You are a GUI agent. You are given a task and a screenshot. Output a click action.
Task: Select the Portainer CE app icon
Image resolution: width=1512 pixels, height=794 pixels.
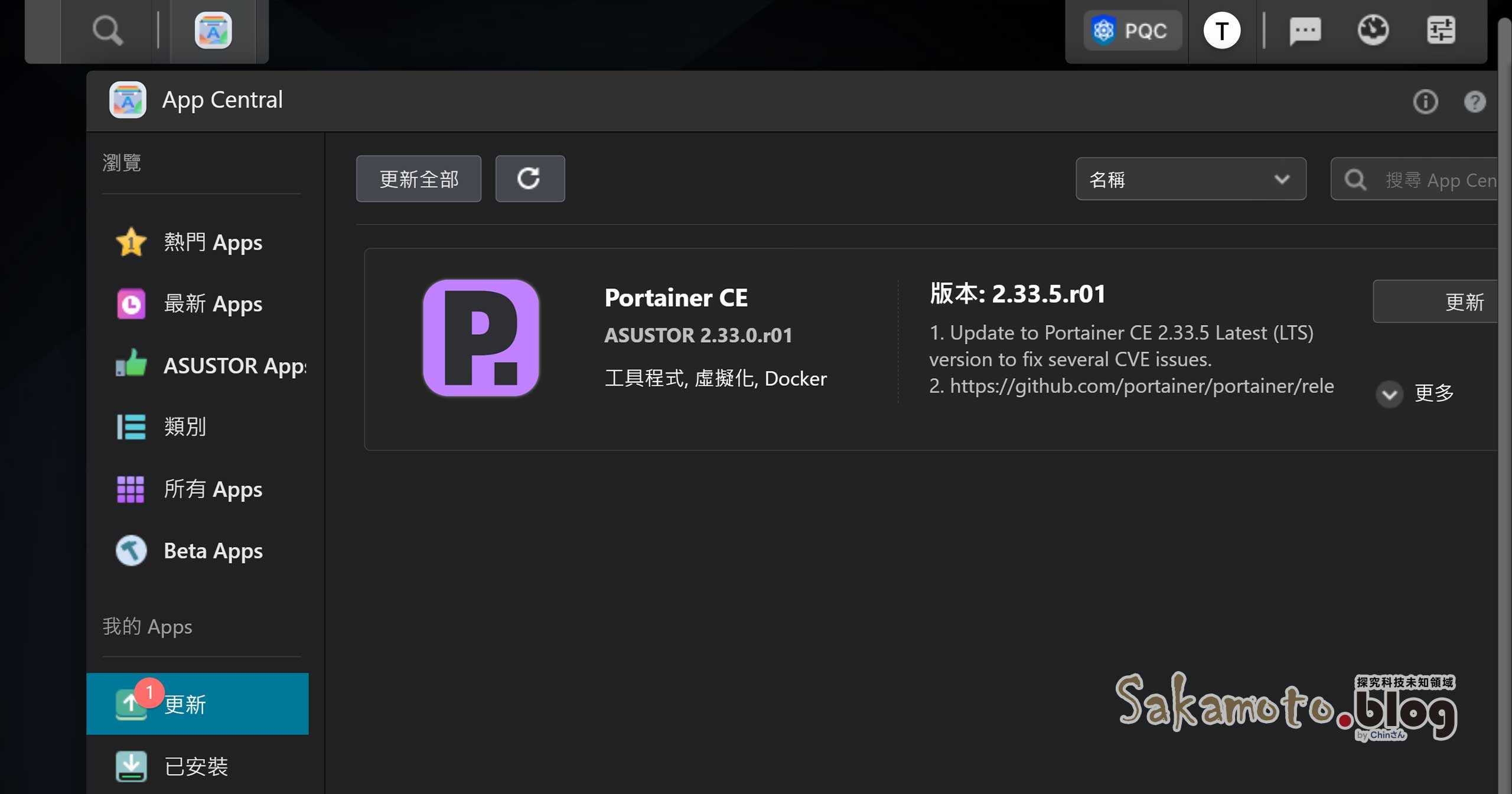coord(481,339)
